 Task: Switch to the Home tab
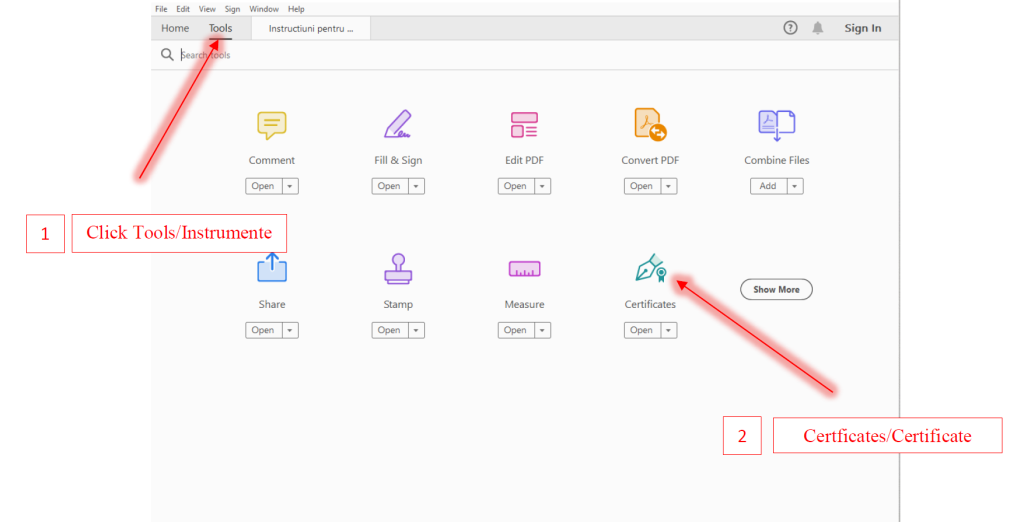[175, 28]
